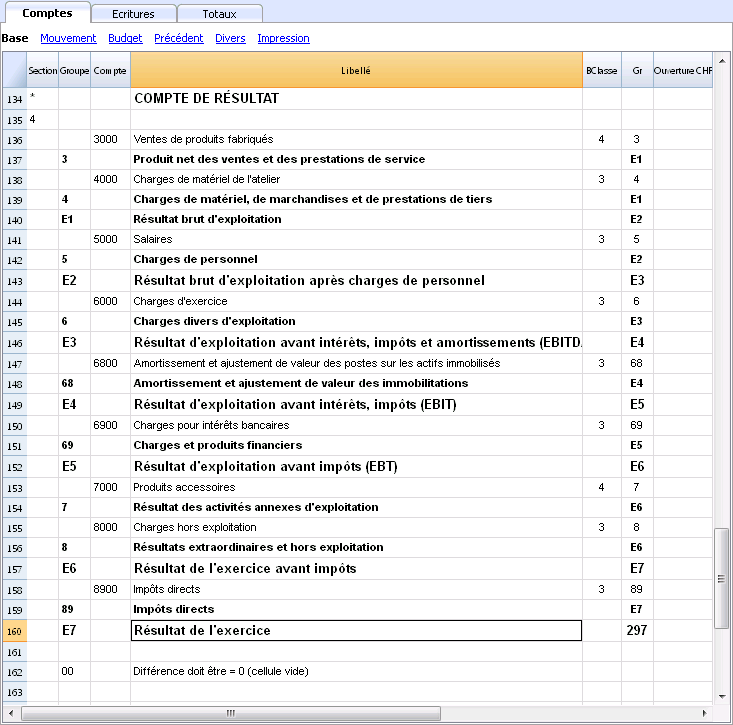Image resolution: width=733 pixels, height=725 pixels.
Task: Select the EBT result label cell
Action: [x=356, y=467]
